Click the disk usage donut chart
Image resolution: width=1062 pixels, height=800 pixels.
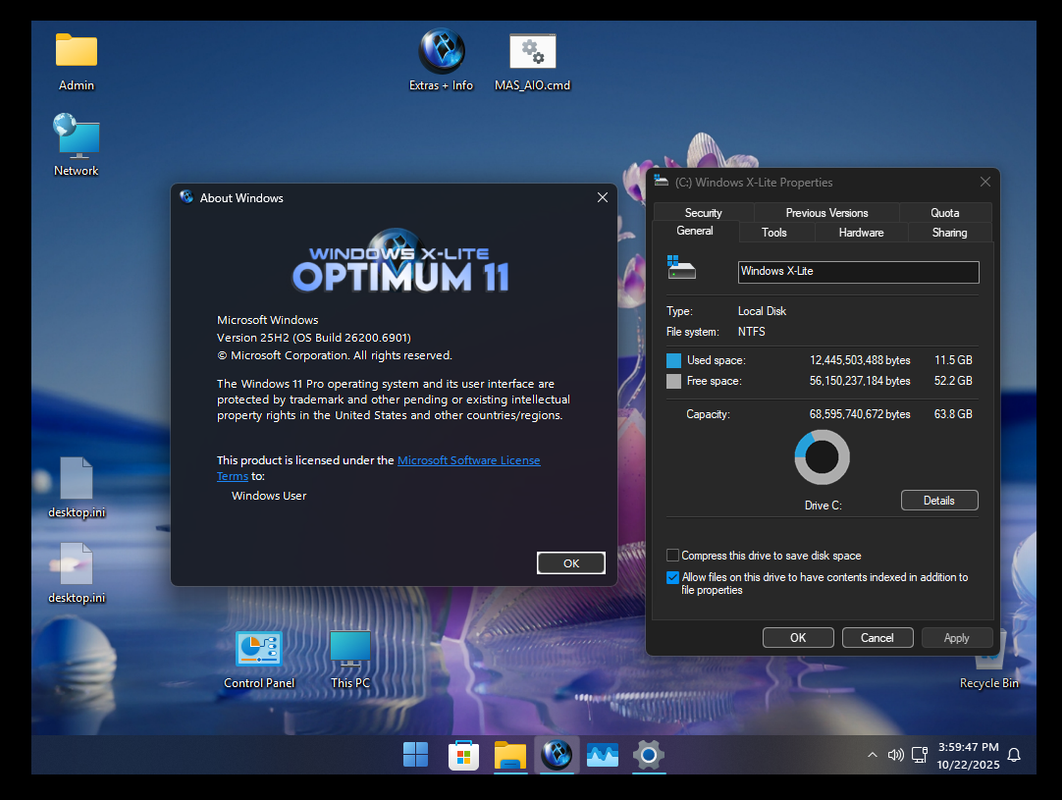click(822, 457)
